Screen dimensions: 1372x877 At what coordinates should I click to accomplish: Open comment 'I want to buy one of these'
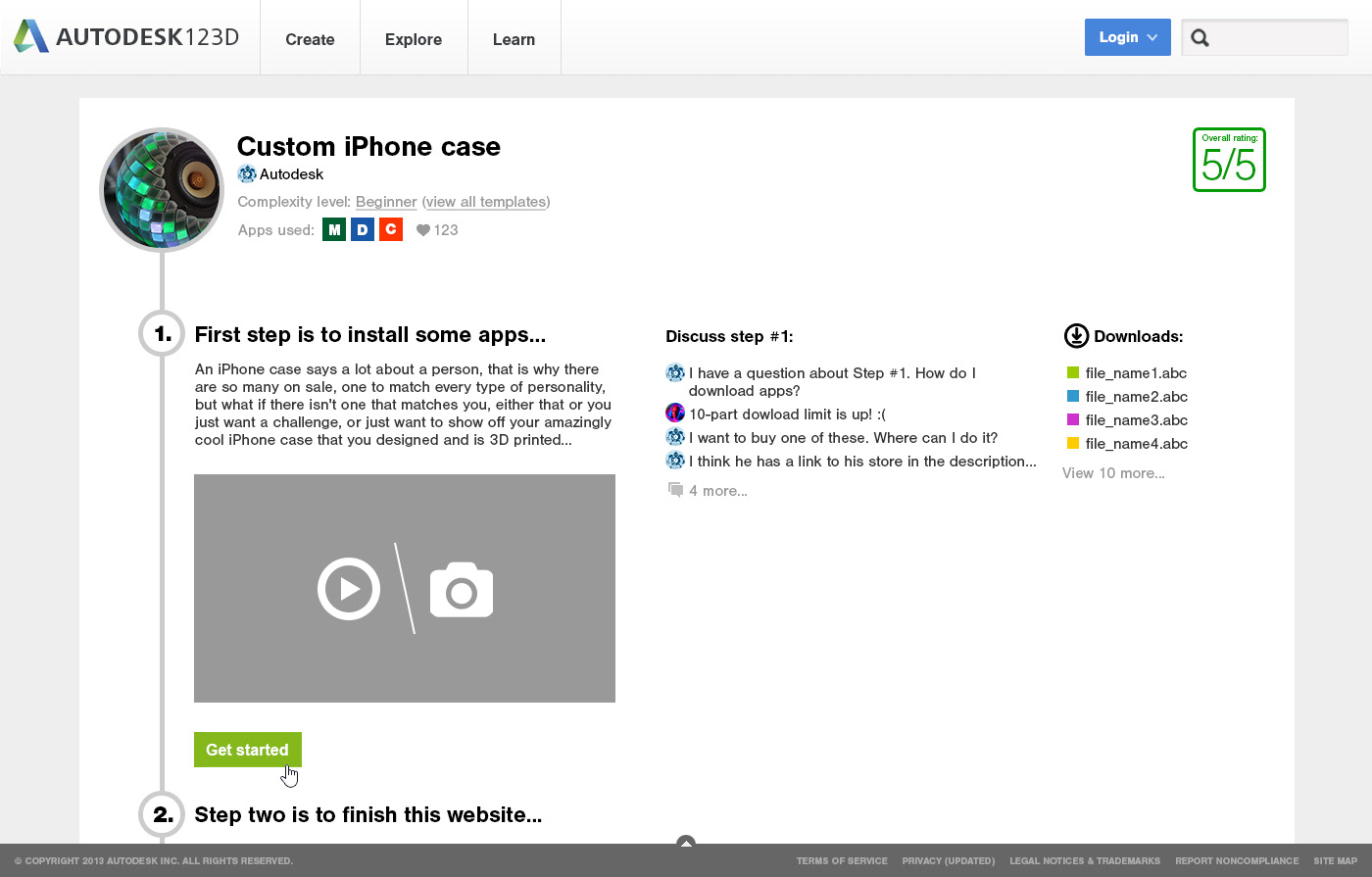[843, 438]
